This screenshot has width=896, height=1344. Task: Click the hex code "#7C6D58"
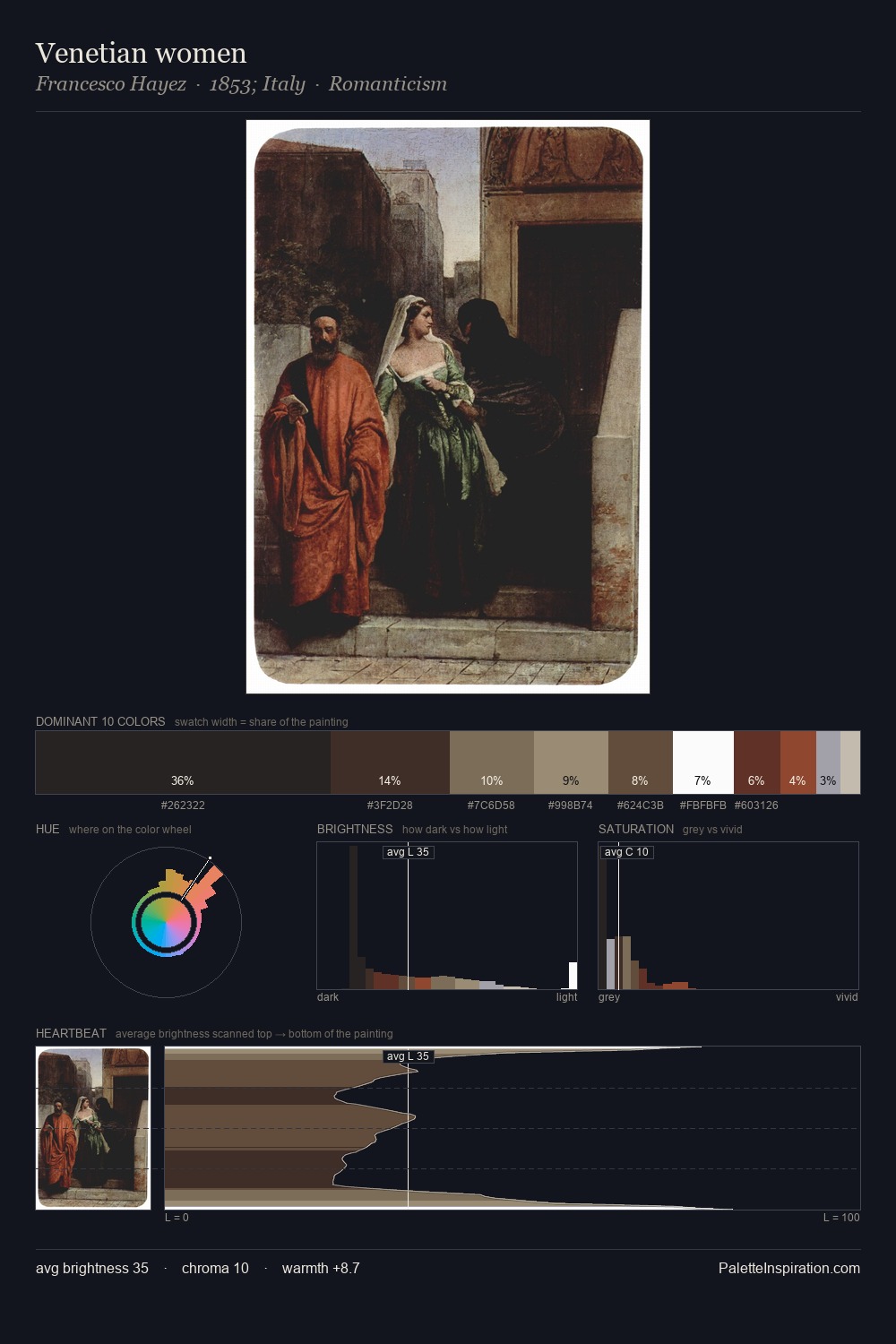491,806
